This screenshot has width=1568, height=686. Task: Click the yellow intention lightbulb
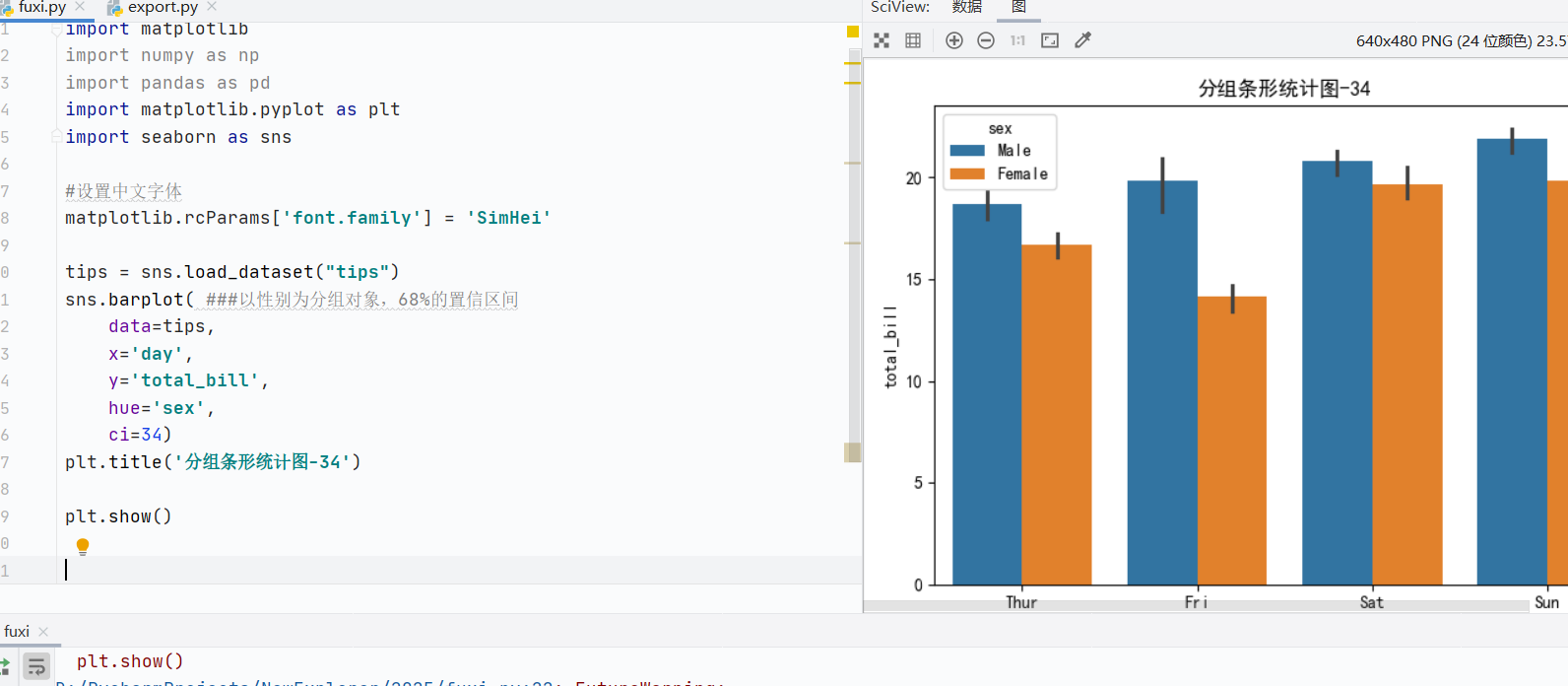tap(83, 546)
